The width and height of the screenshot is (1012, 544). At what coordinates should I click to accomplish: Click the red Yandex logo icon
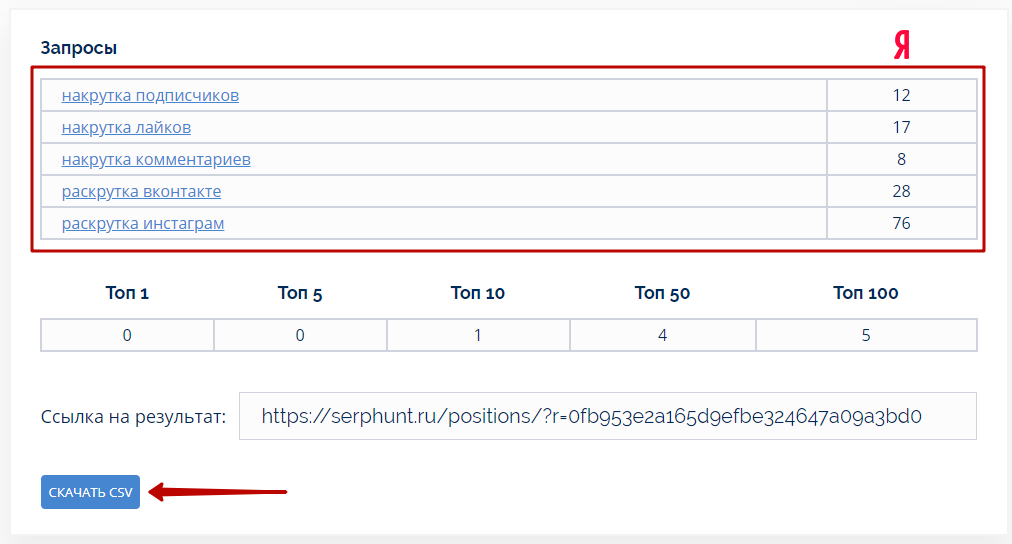tap(902, 45)
